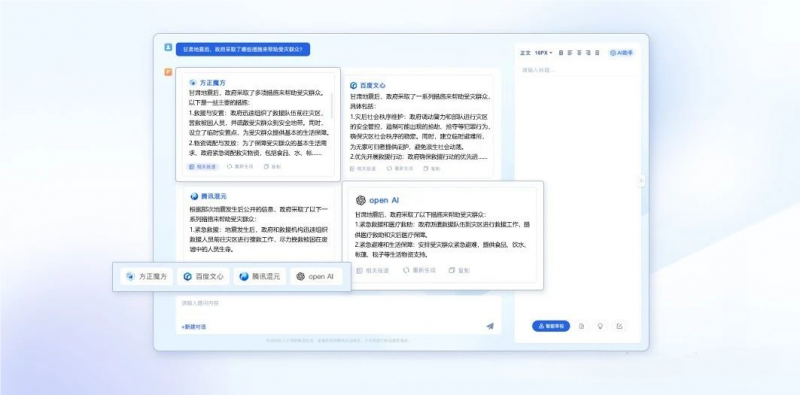Click 新建对话 link

(194, 327)
